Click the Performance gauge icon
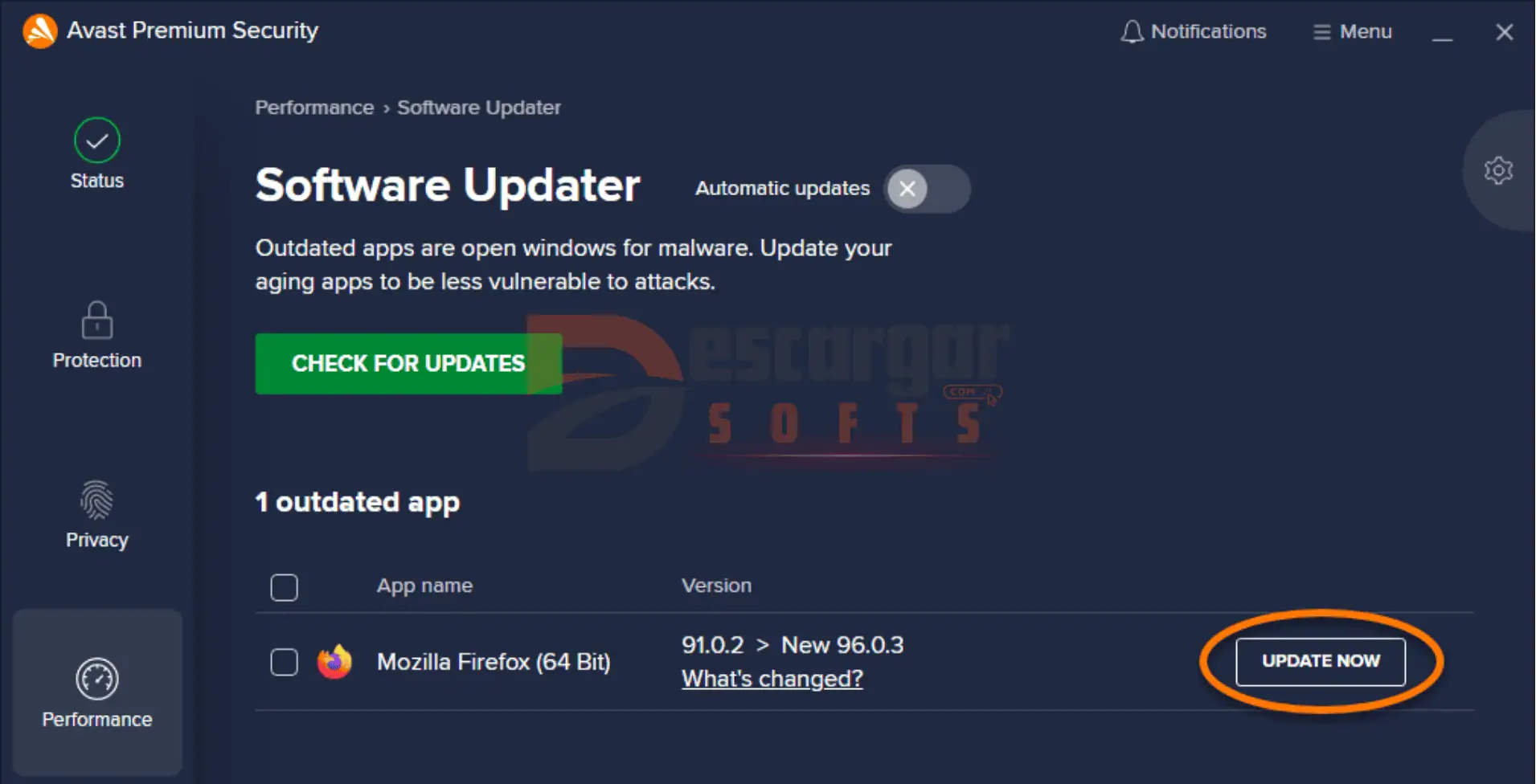Screen dimensions: 1536x784 pyautogui.click(x=97, y=680)
